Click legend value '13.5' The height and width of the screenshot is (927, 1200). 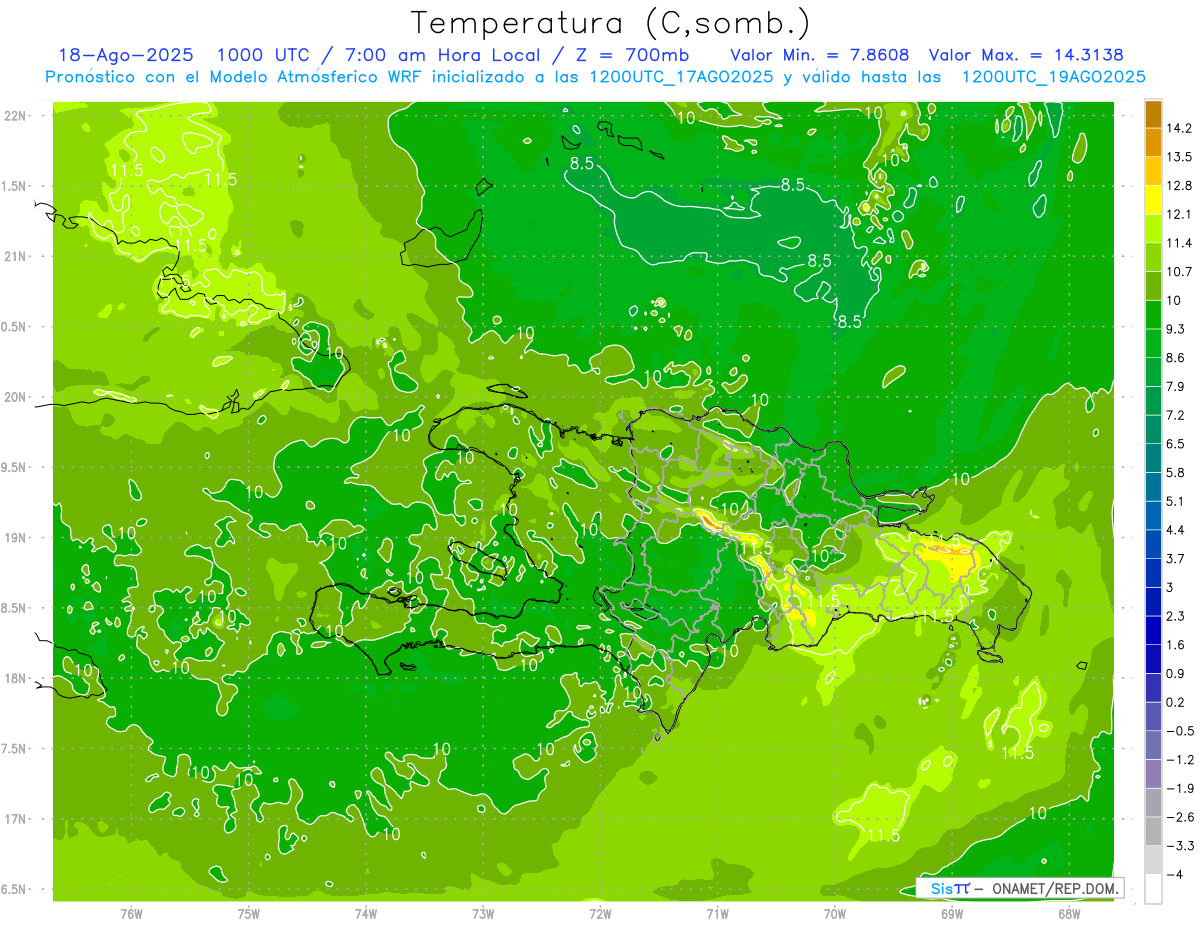pyautogui.click(x=1180, y=157)
